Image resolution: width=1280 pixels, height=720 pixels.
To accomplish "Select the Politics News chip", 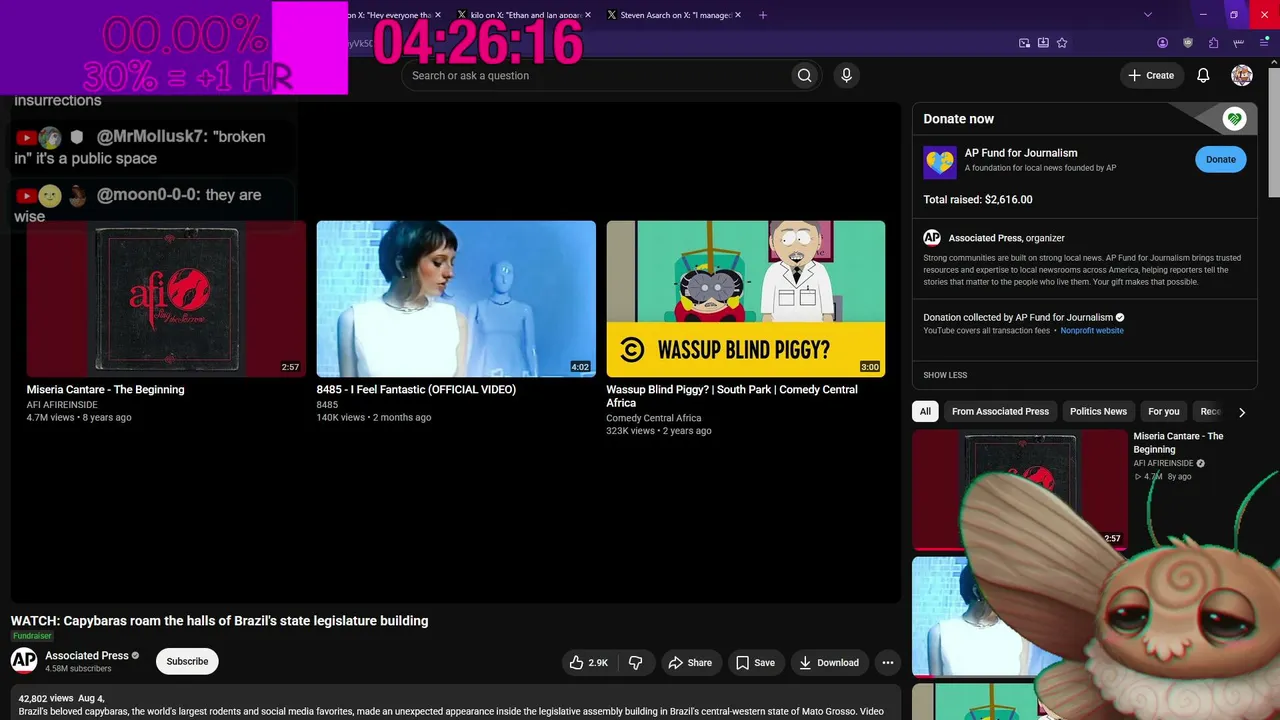I will pos(1098,411).
